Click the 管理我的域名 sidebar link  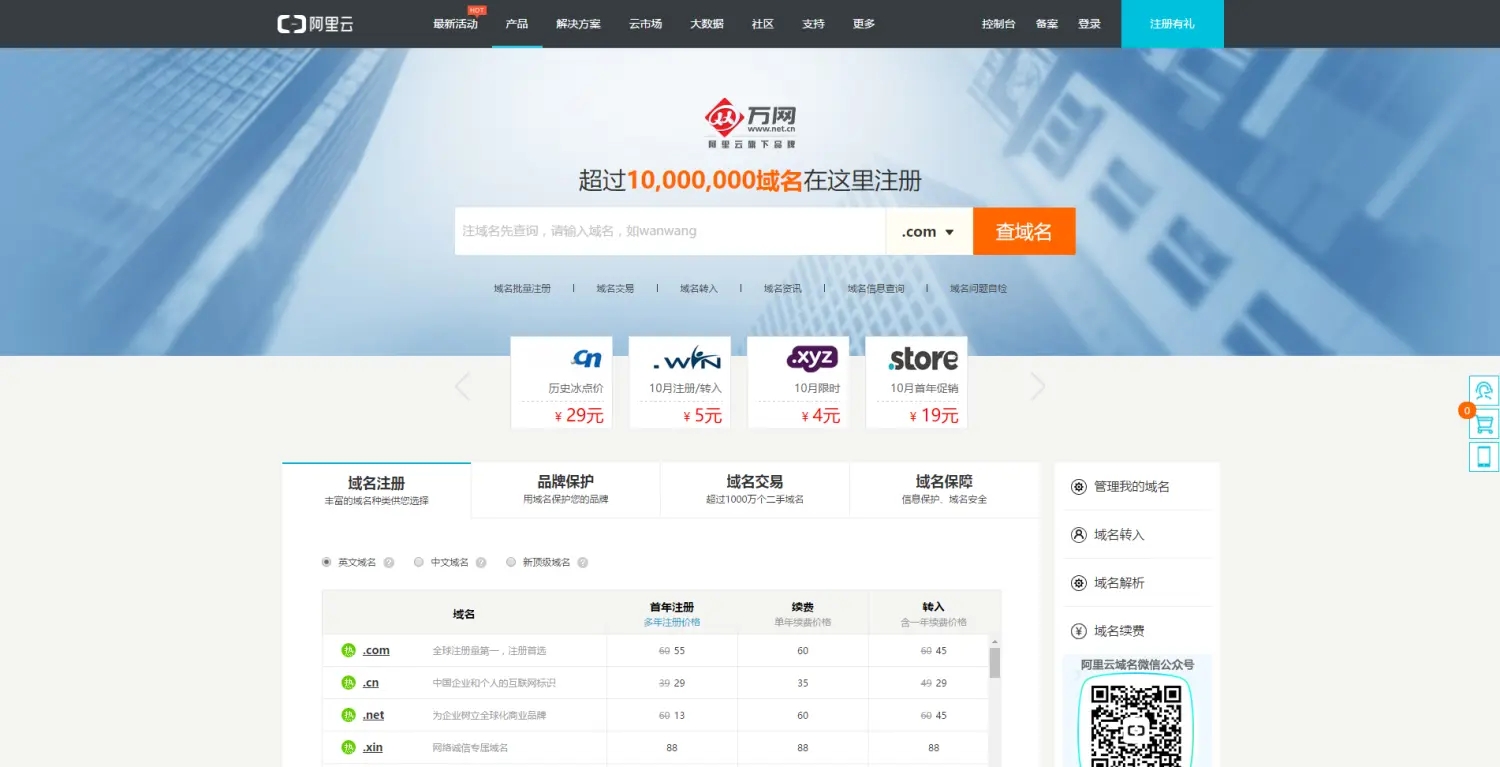[1132, 487]
